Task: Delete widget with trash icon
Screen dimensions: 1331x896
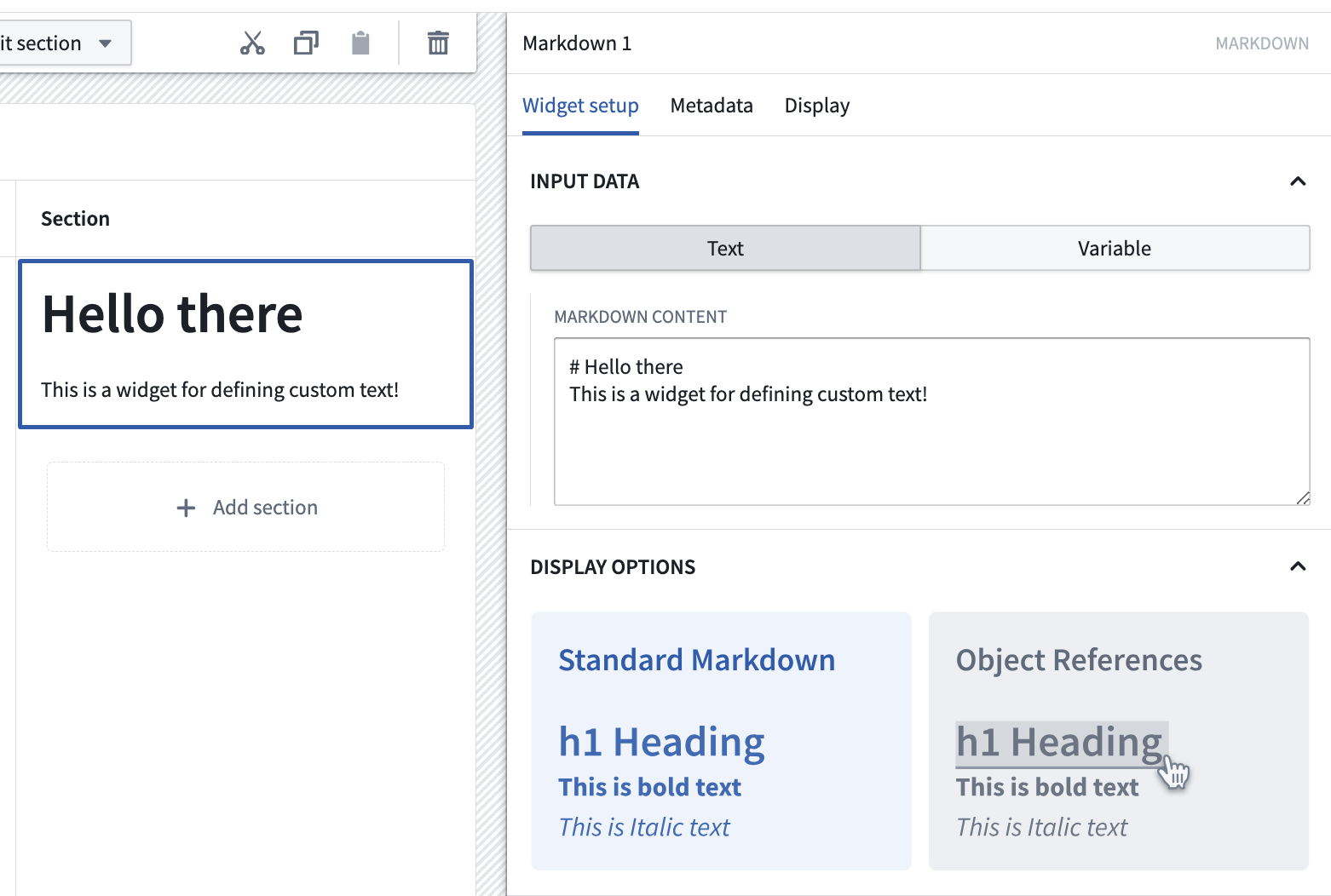Action: click(x=438, y=43)
